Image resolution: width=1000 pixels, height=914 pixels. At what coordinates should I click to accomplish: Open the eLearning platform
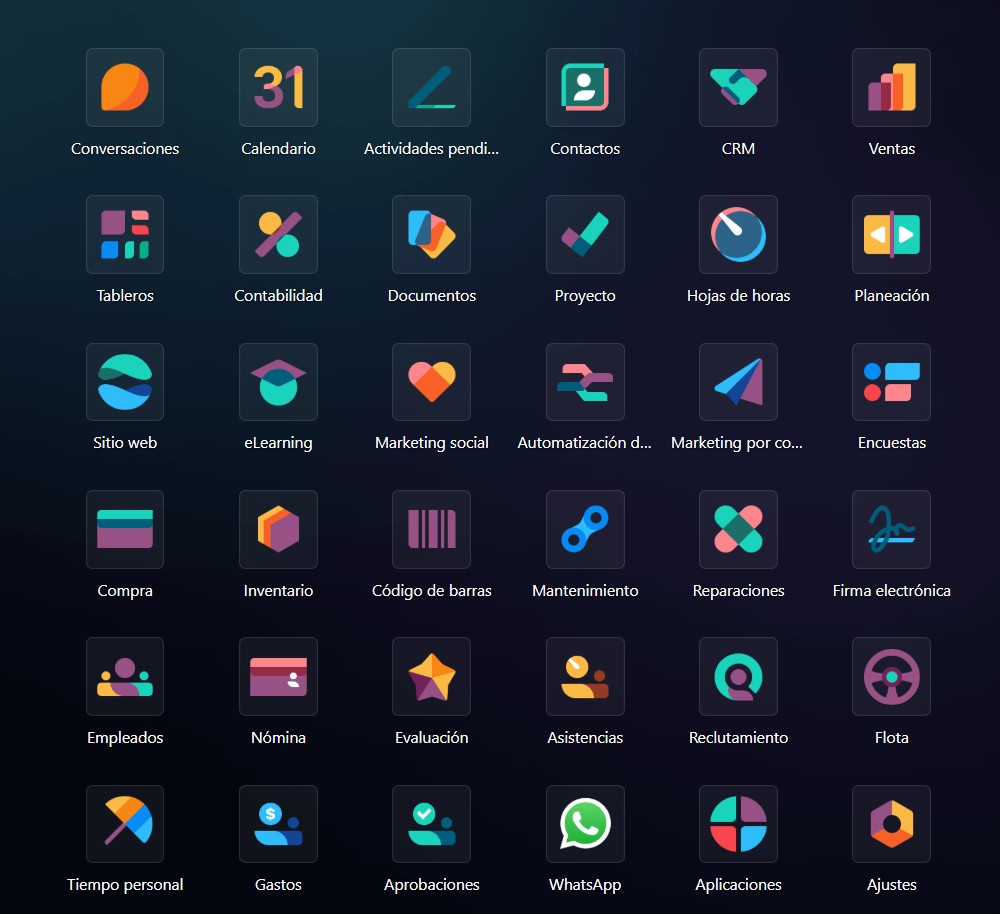(278, 382)
